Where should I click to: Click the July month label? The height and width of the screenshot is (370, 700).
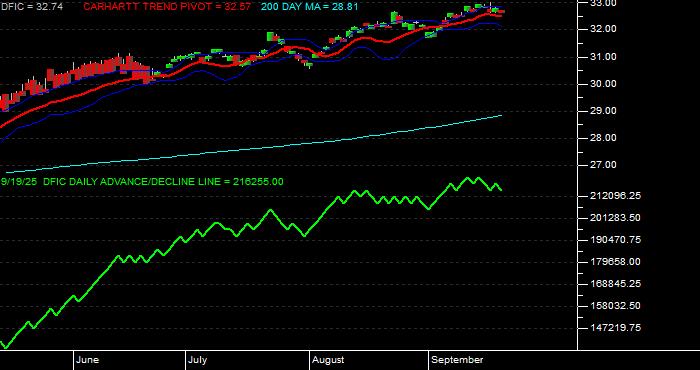[x=197, y=360]
